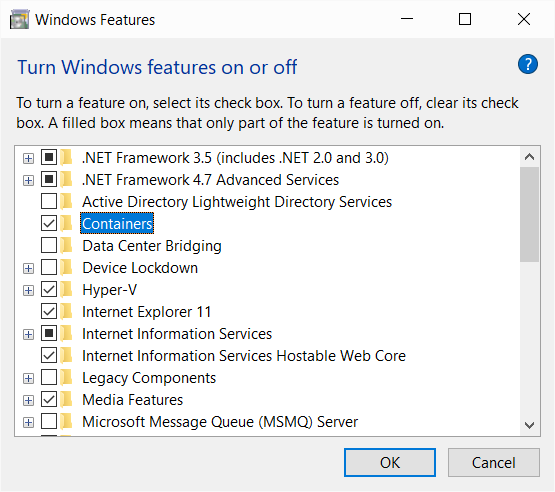
Task: Click folder icon beside Active Directory Lightweight Directory Services
Action: (66, 201)
